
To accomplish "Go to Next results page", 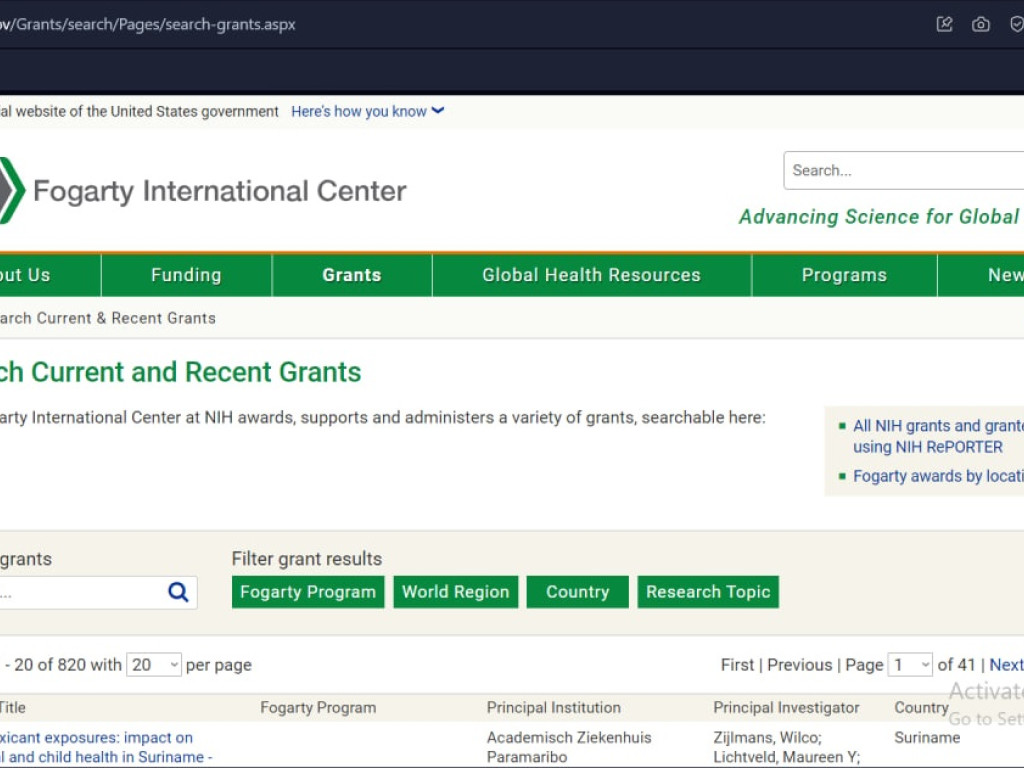I will (1006, 665).
